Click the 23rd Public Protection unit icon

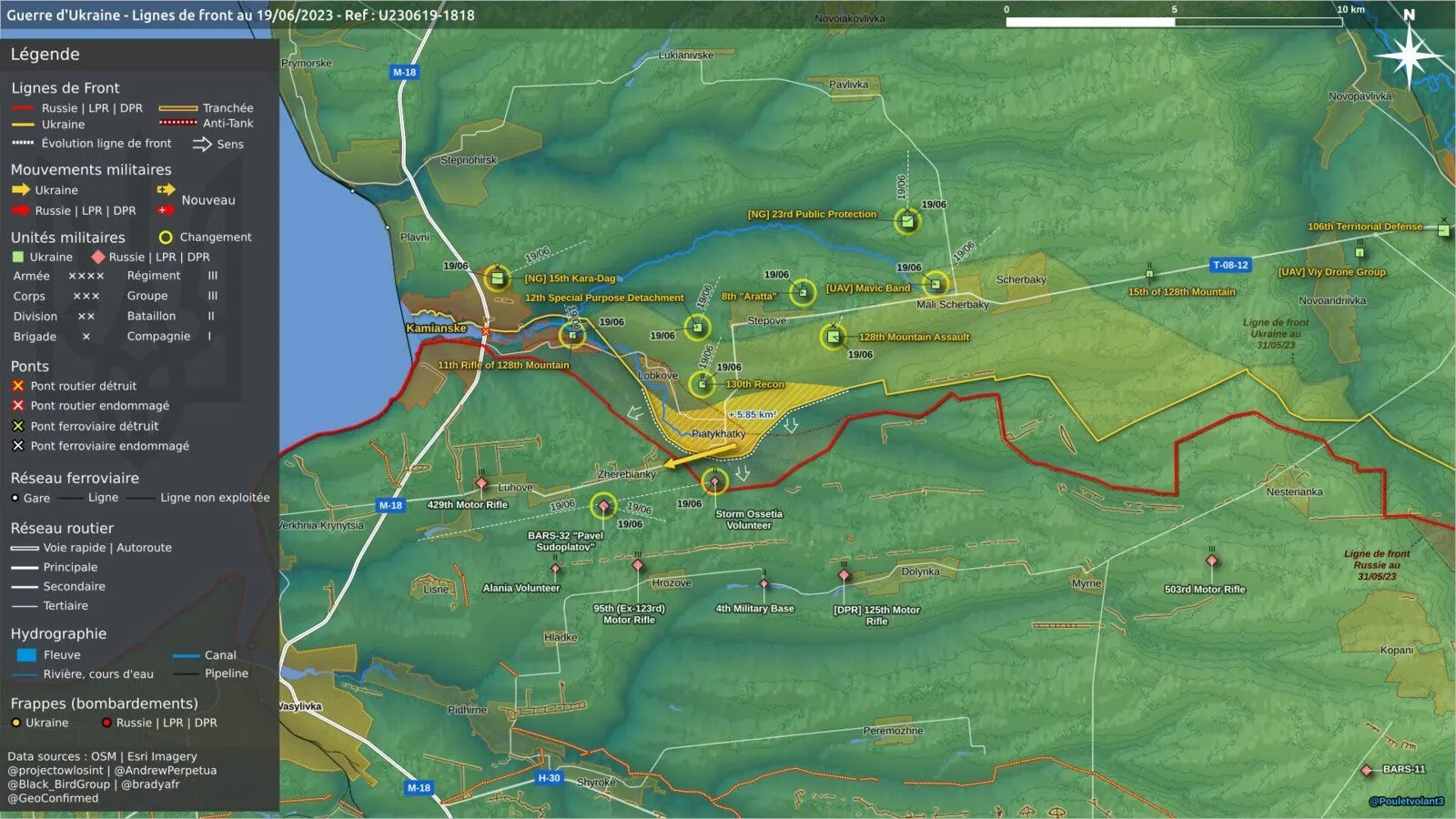[906, 221]
